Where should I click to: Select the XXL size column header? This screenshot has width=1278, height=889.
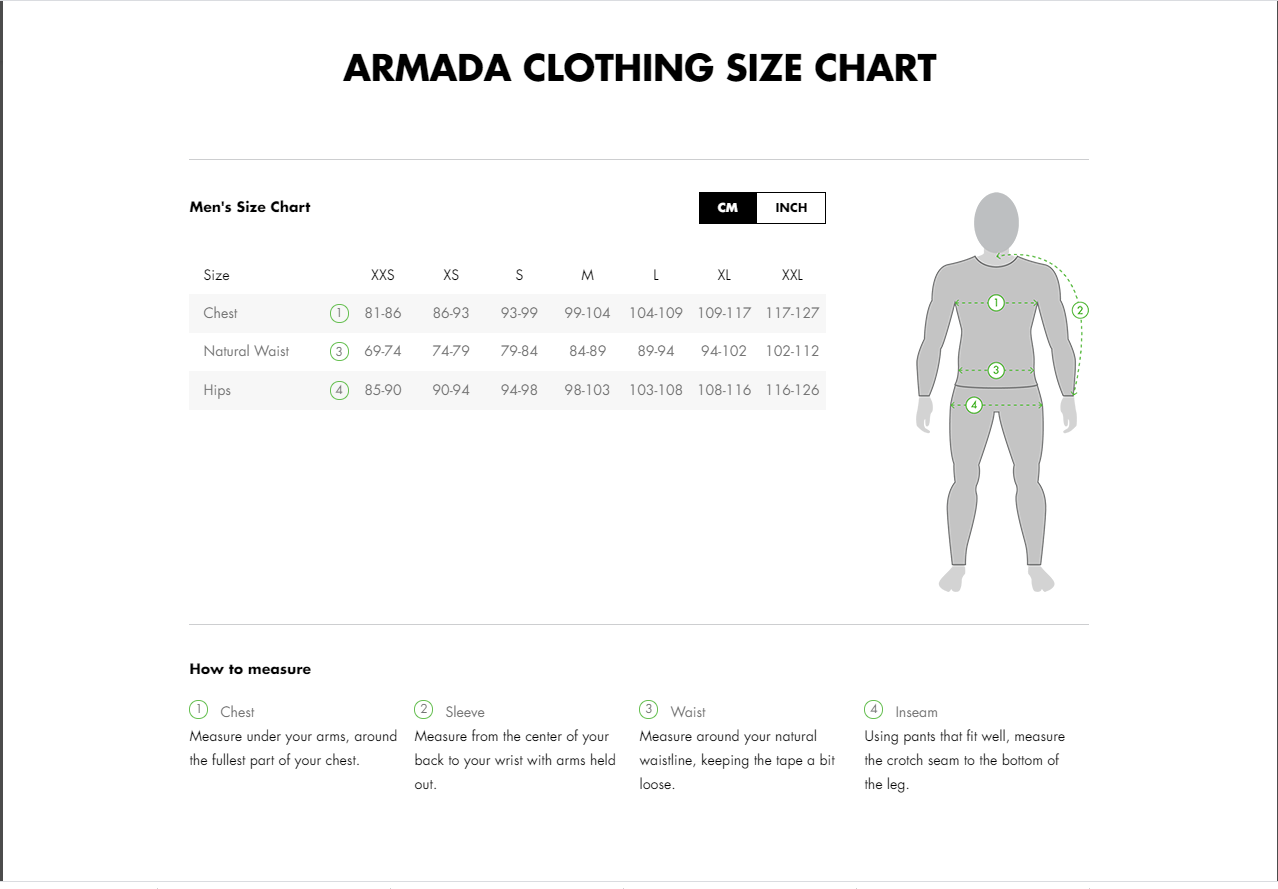click(792, 275)
